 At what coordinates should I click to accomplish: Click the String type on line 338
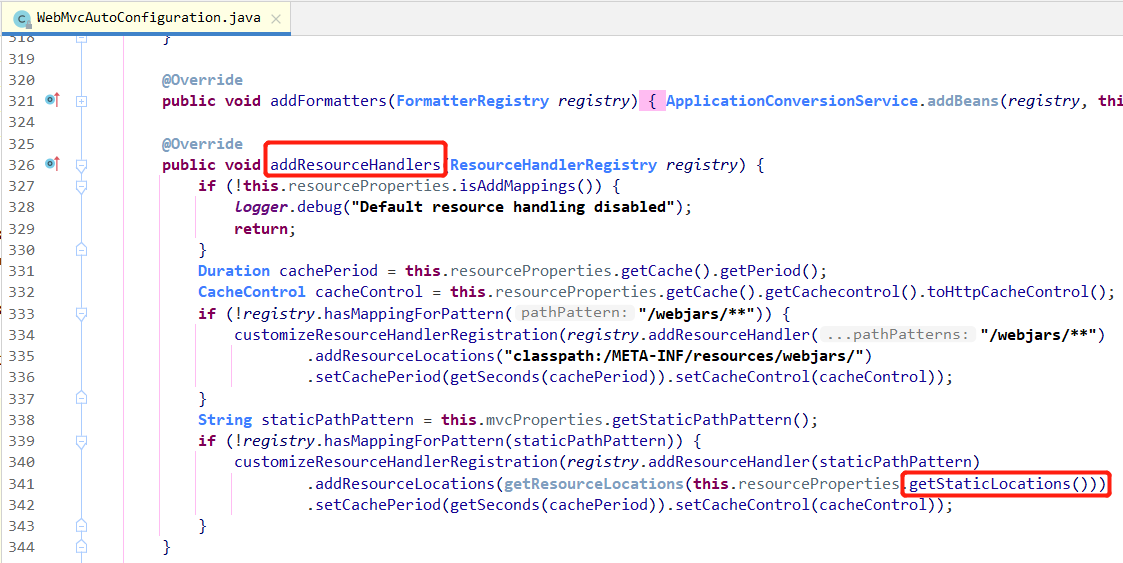coord(225,420)
